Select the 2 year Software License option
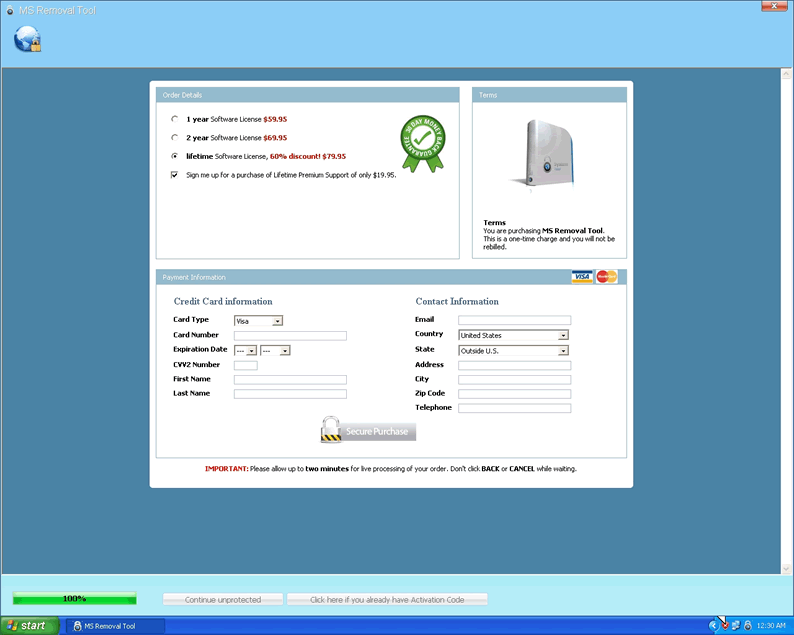 click(175, 138)
